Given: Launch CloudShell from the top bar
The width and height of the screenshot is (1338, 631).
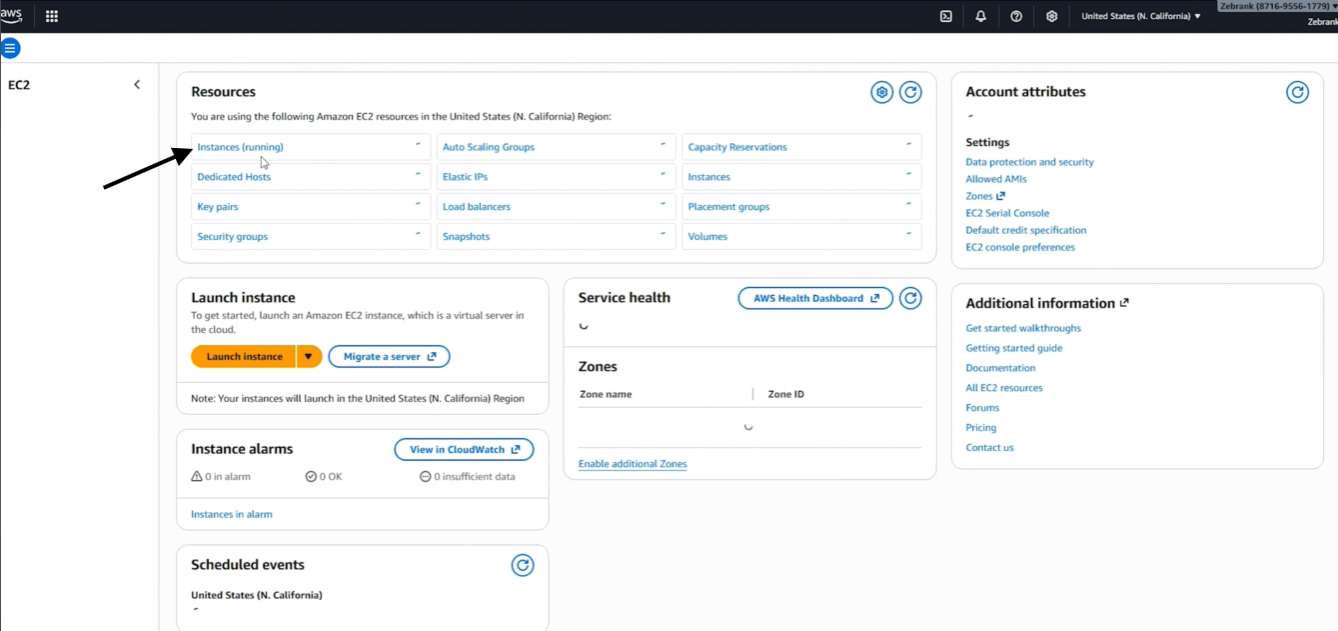Looking at the screenshot, I should click(946, 16).
